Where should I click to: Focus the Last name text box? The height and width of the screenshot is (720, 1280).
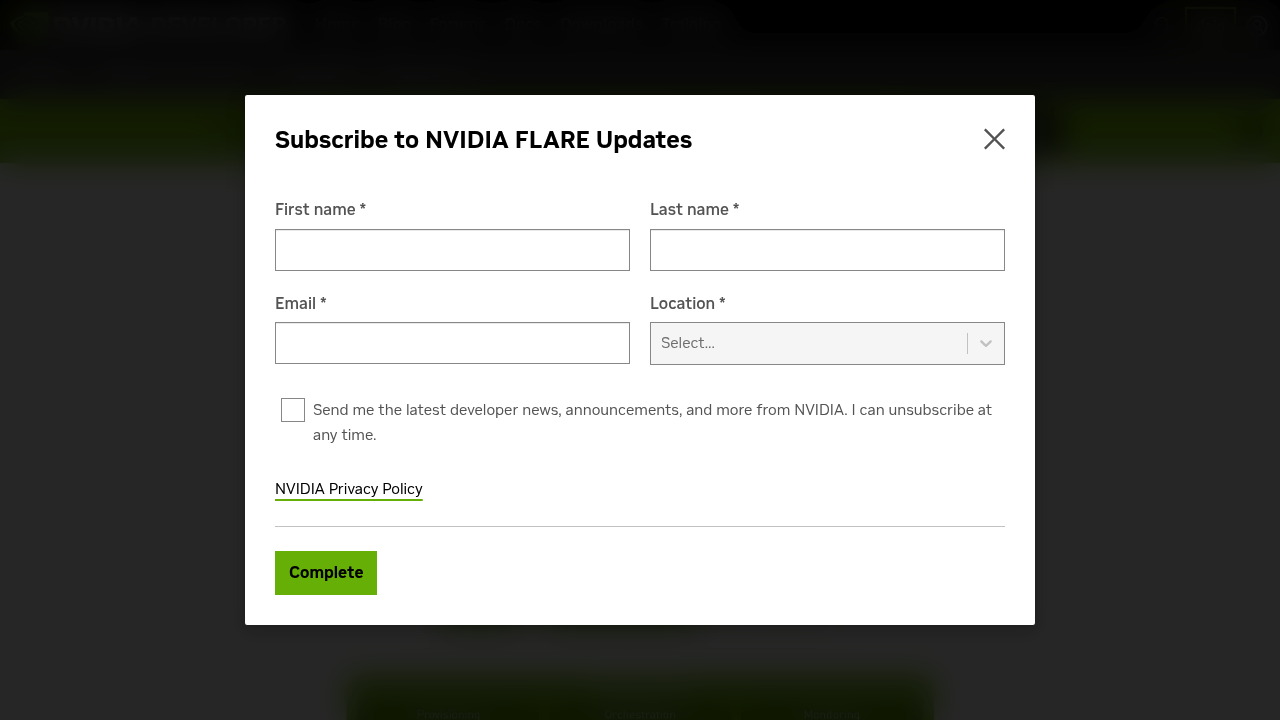coord(827,250)
